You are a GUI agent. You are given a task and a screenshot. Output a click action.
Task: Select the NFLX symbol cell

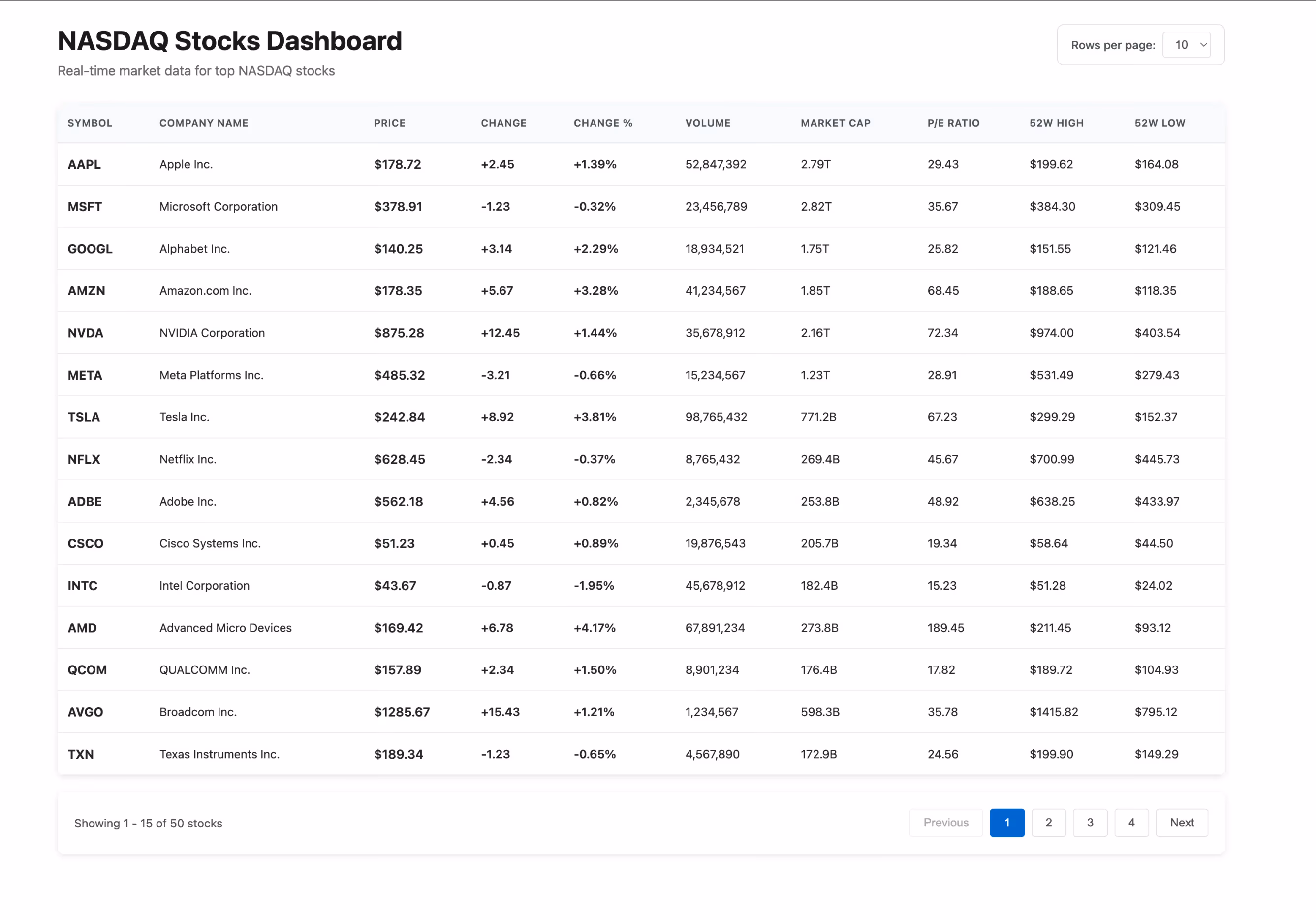pos(84,459)
